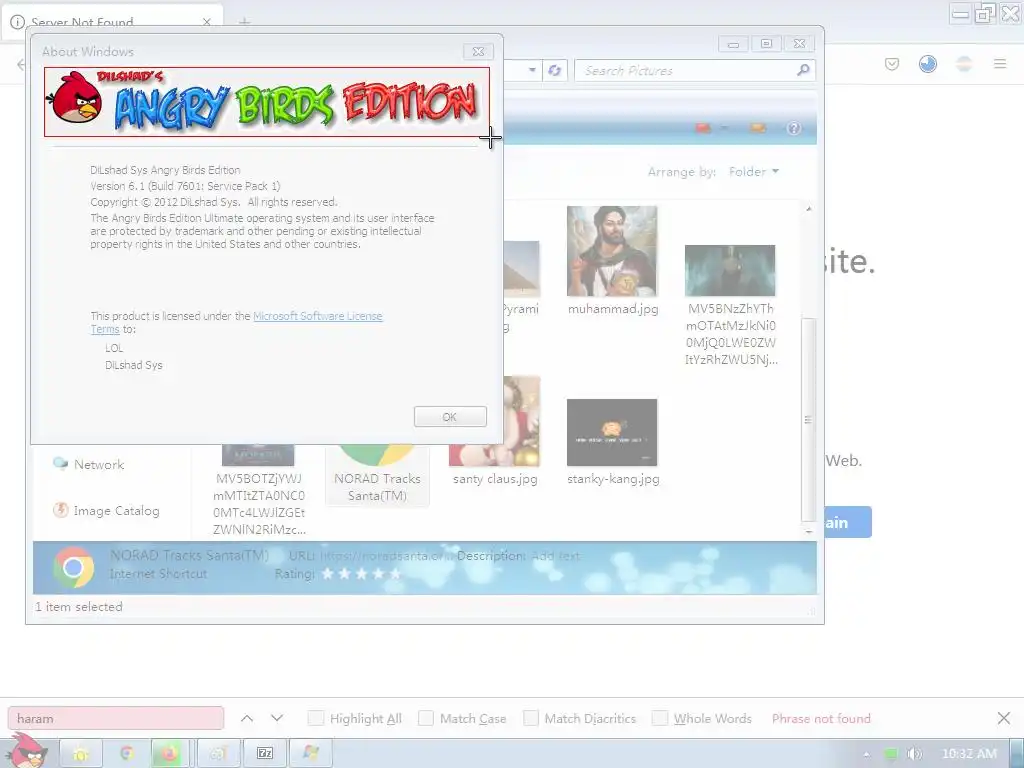Image resolution: width=1024 pixels, height=768 pixels.
Task: Click the green tray icon
Action: click(891, 754)
